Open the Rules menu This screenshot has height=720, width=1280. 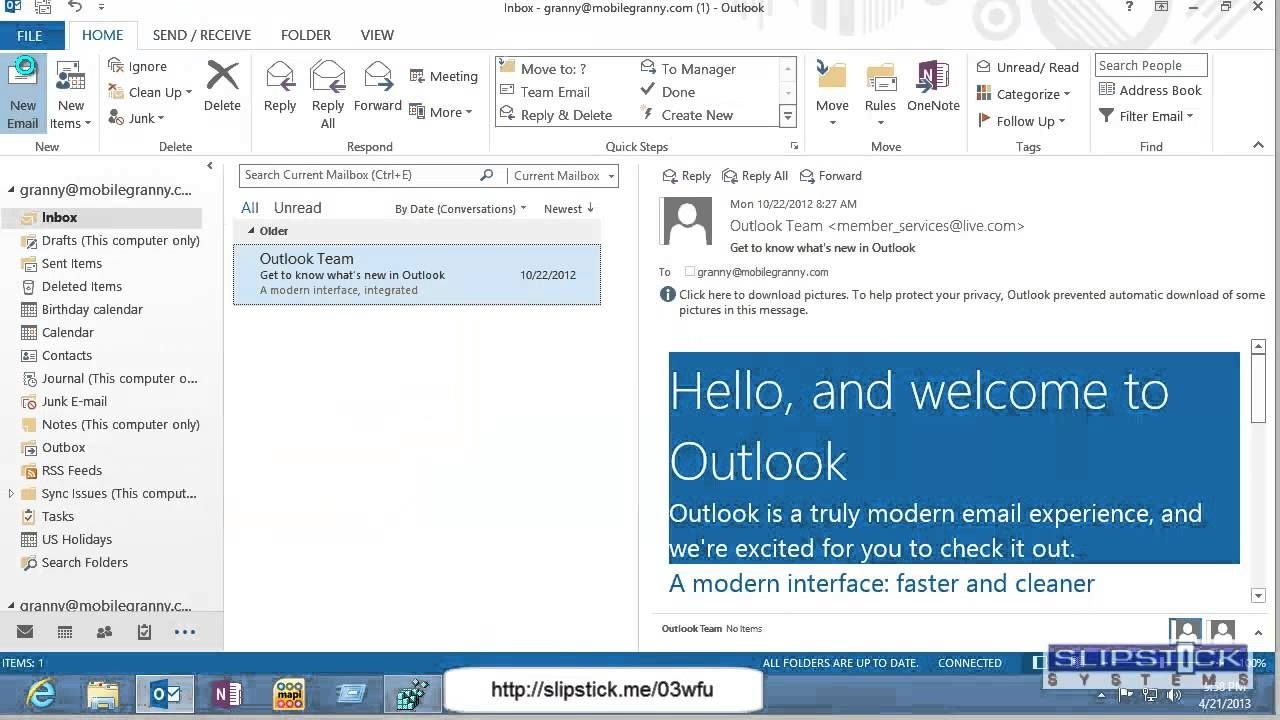coord(880,95)
